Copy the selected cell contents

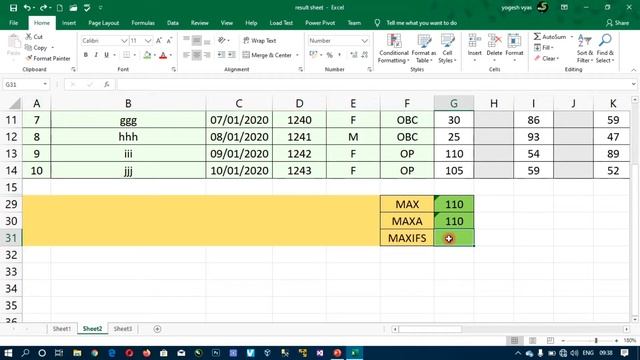pos(37,48)
